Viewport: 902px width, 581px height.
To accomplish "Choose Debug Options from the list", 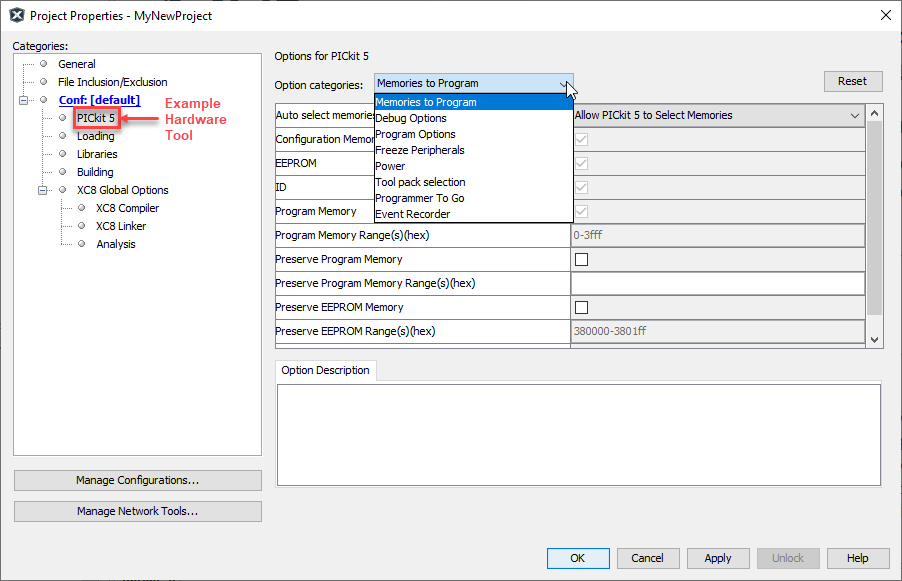I will coord(410,118).
